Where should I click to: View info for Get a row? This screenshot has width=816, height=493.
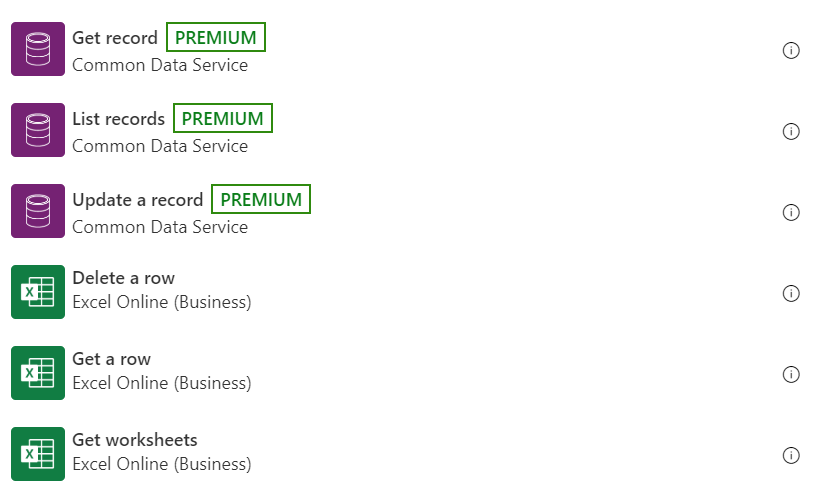pyautogui.click(x=791, y=374)
